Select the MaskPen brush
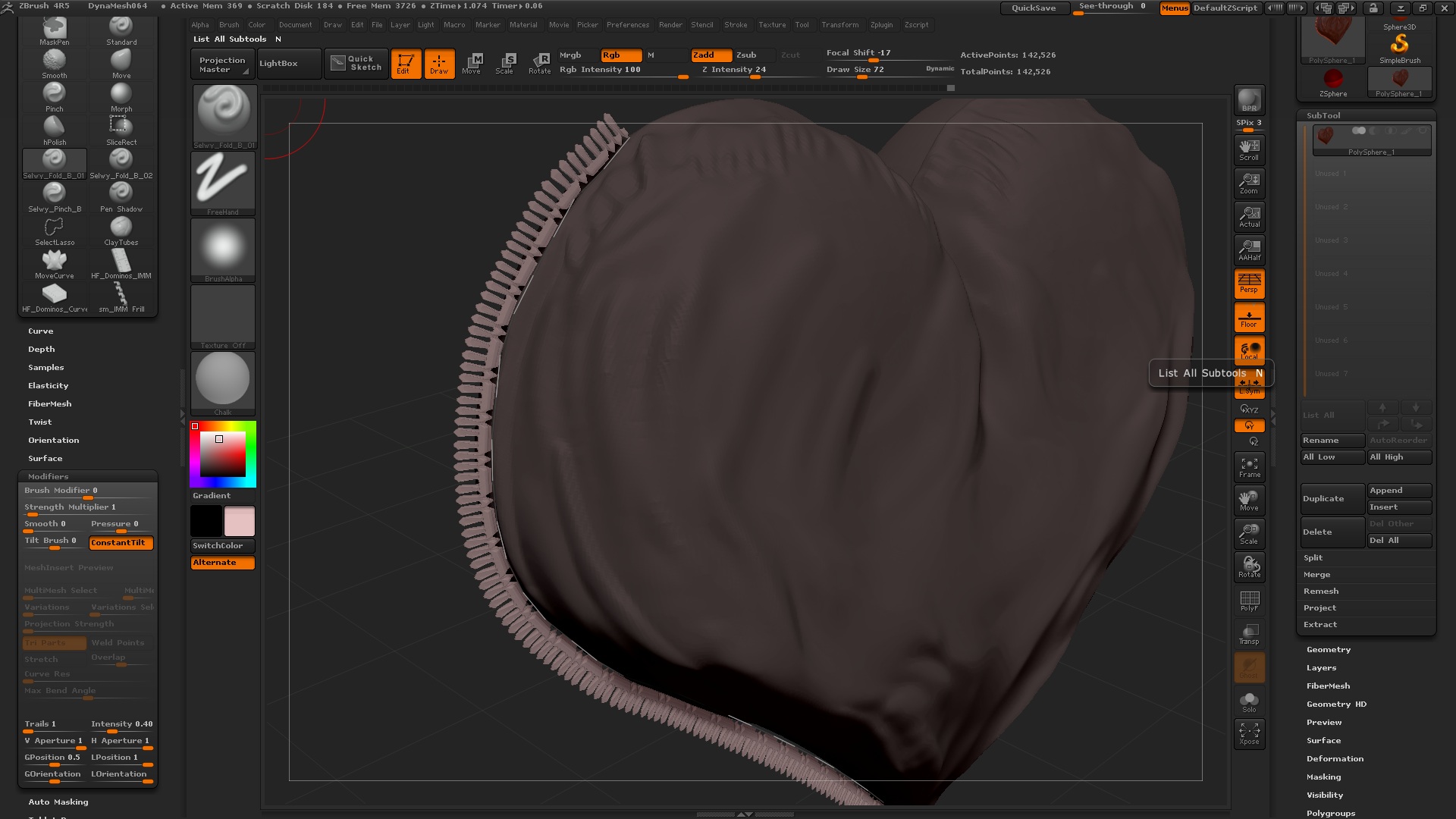 click(54, 32)
